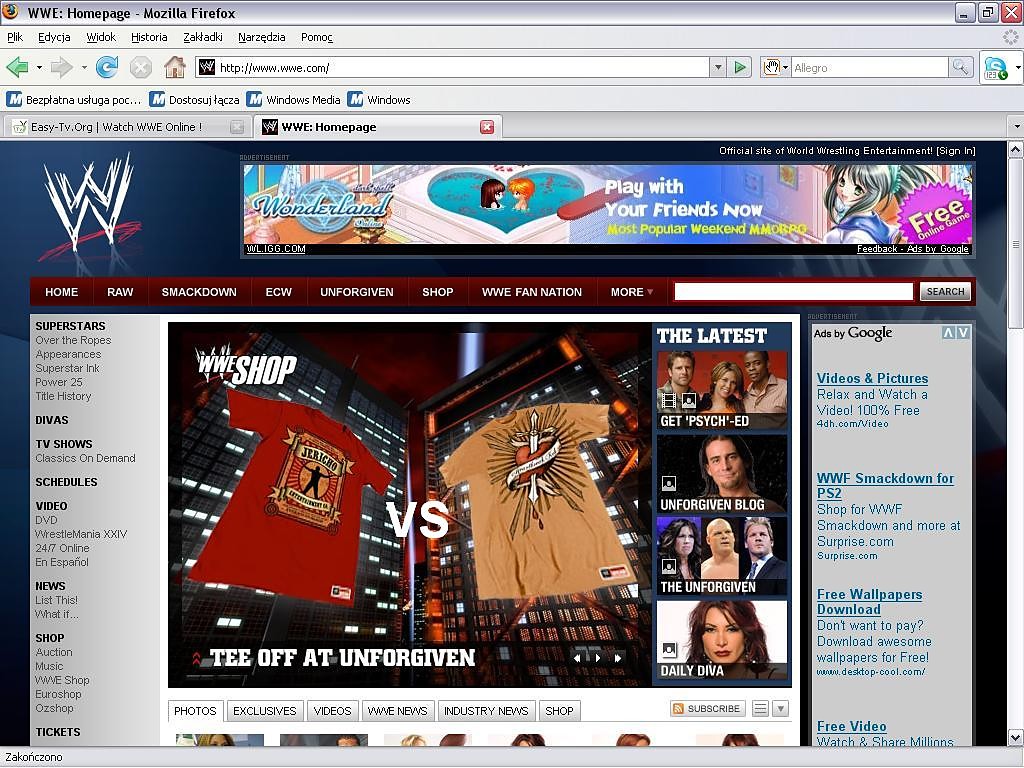1024x768 pixels.
Task: Click the 'Sign In' link at the top
Action: (956, 151)
